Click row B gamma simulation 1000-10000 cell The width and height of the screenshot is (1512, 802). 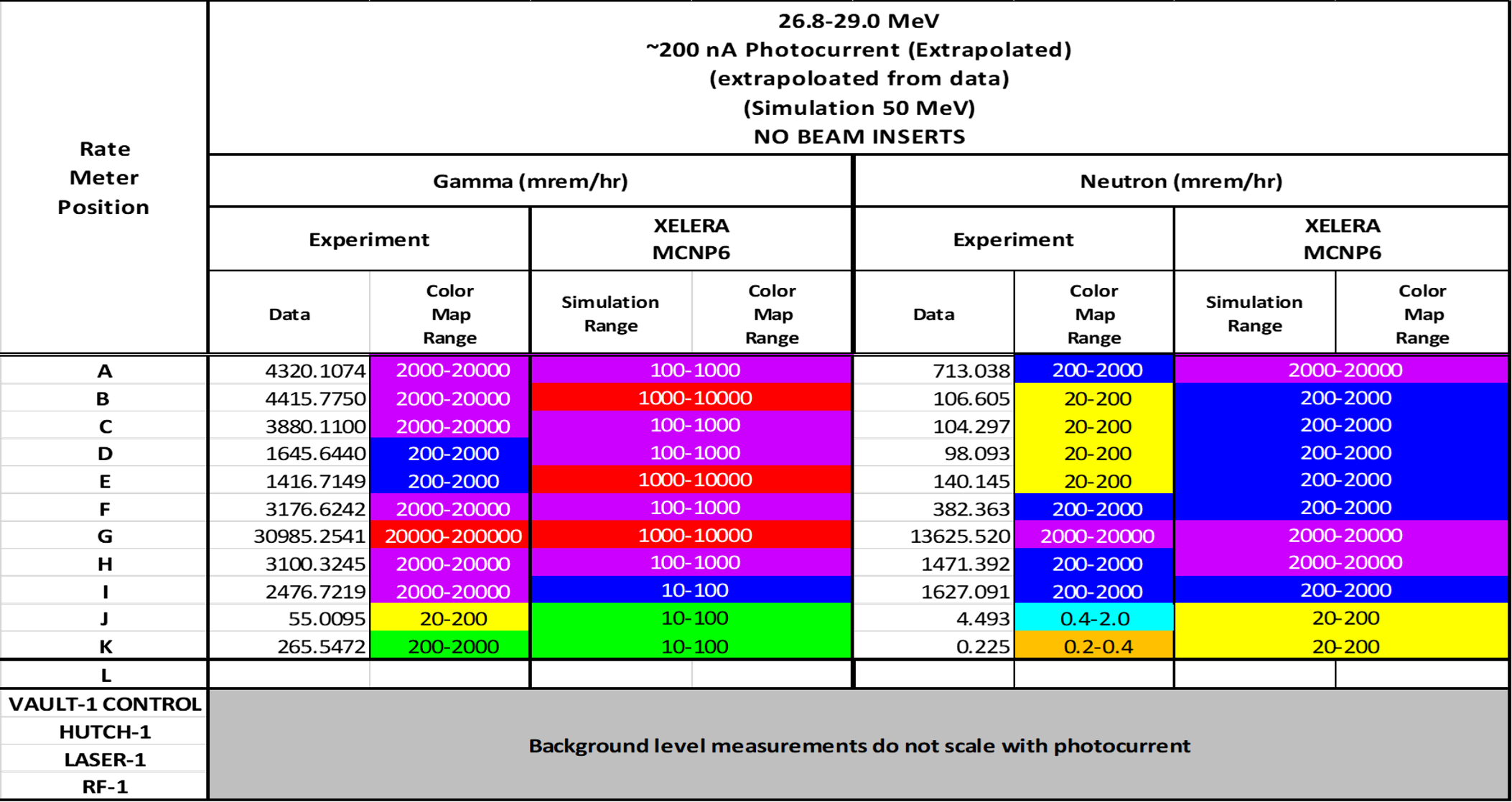pos(691,398)
